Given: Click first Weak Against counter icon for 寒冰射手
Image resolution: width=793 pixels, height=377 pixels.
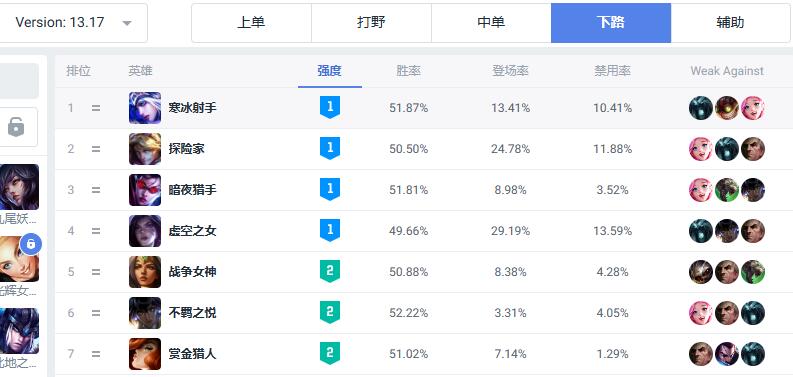Looking at the screenshot, I should pos(701,108).
